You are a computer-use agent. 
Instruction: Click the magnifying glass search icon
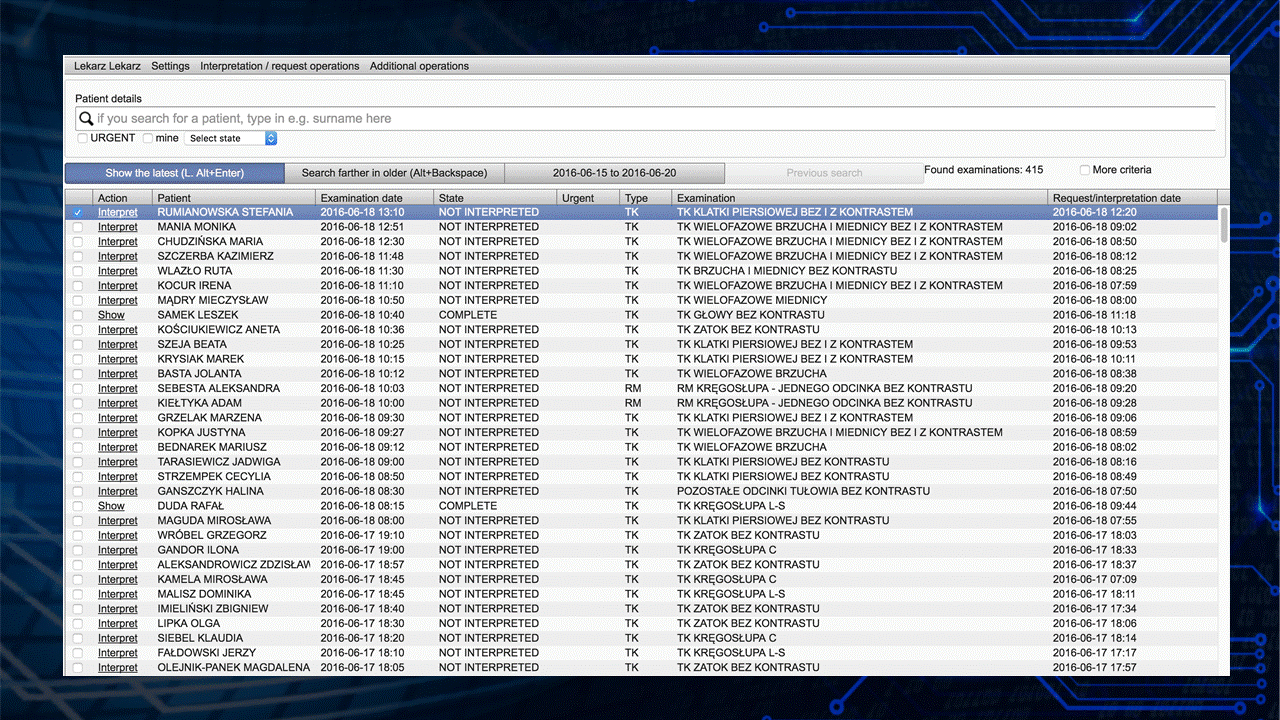(86, 118)
